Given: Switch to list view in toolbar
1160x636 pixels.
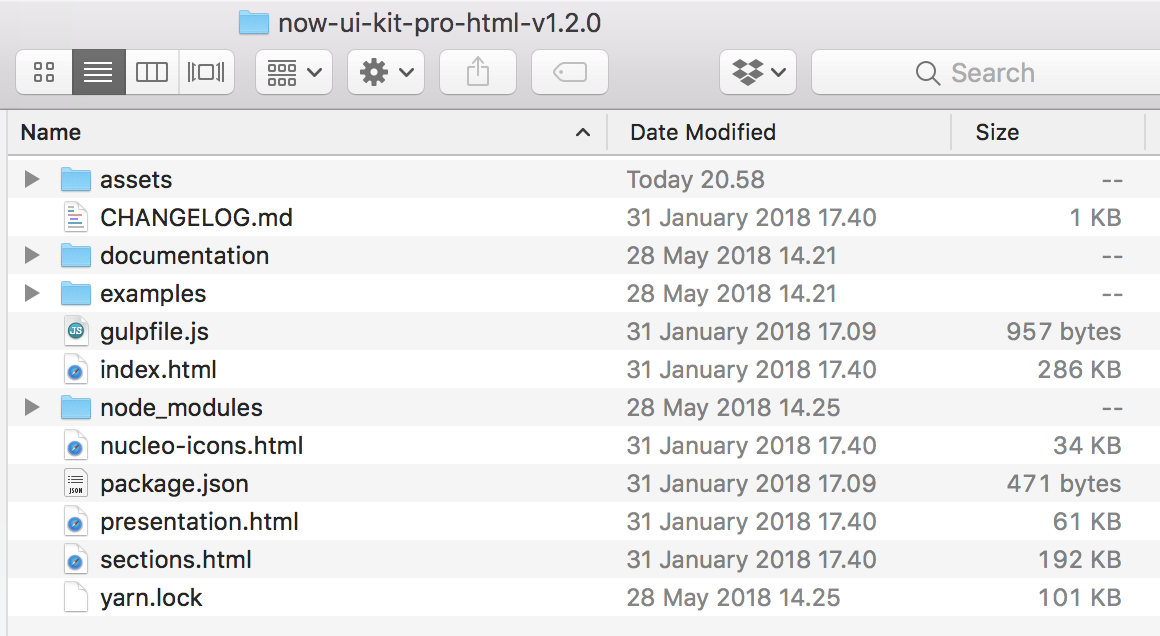Looking at the screenshot, I should click(98, 72).
